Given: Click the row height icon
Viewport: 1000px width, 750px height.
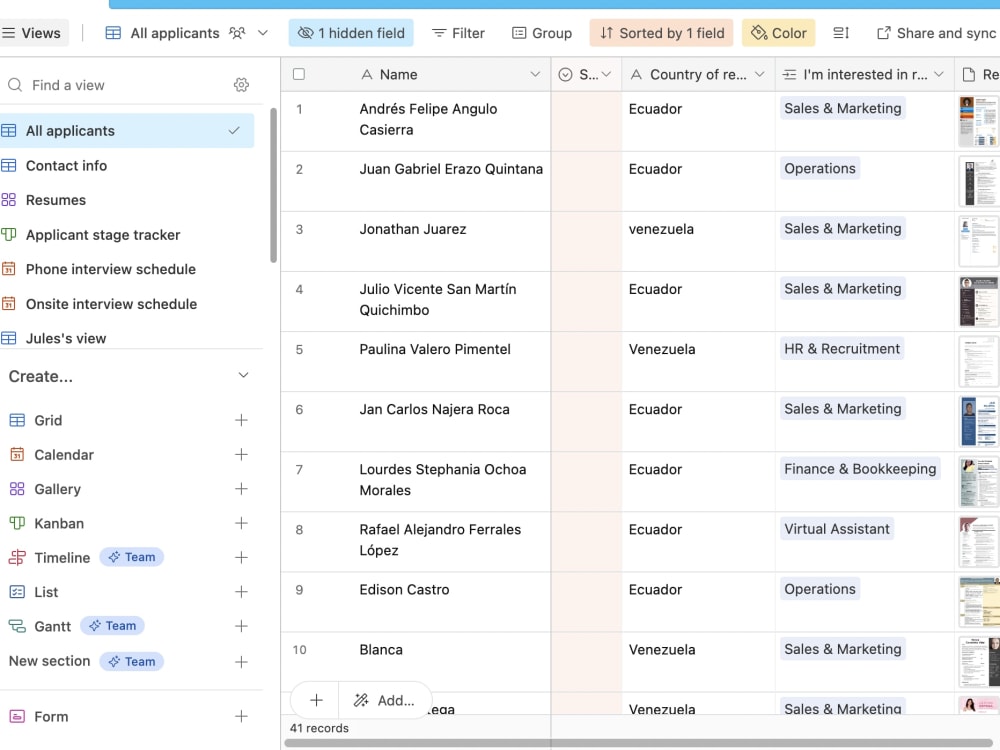Looking at the screenshot, I should pos(841,33).
